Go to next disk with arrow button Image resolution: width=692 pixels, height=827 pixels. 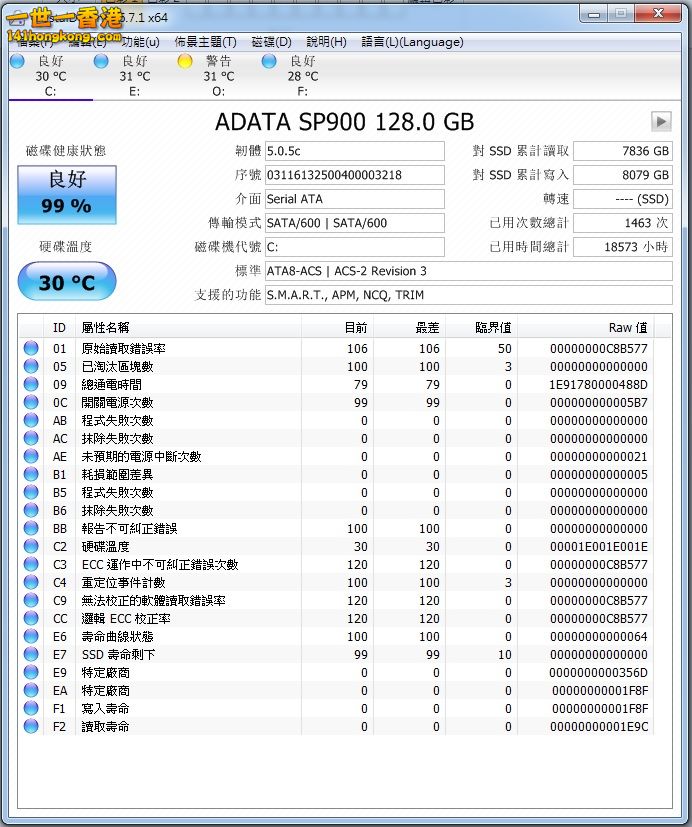coord(661,121)
